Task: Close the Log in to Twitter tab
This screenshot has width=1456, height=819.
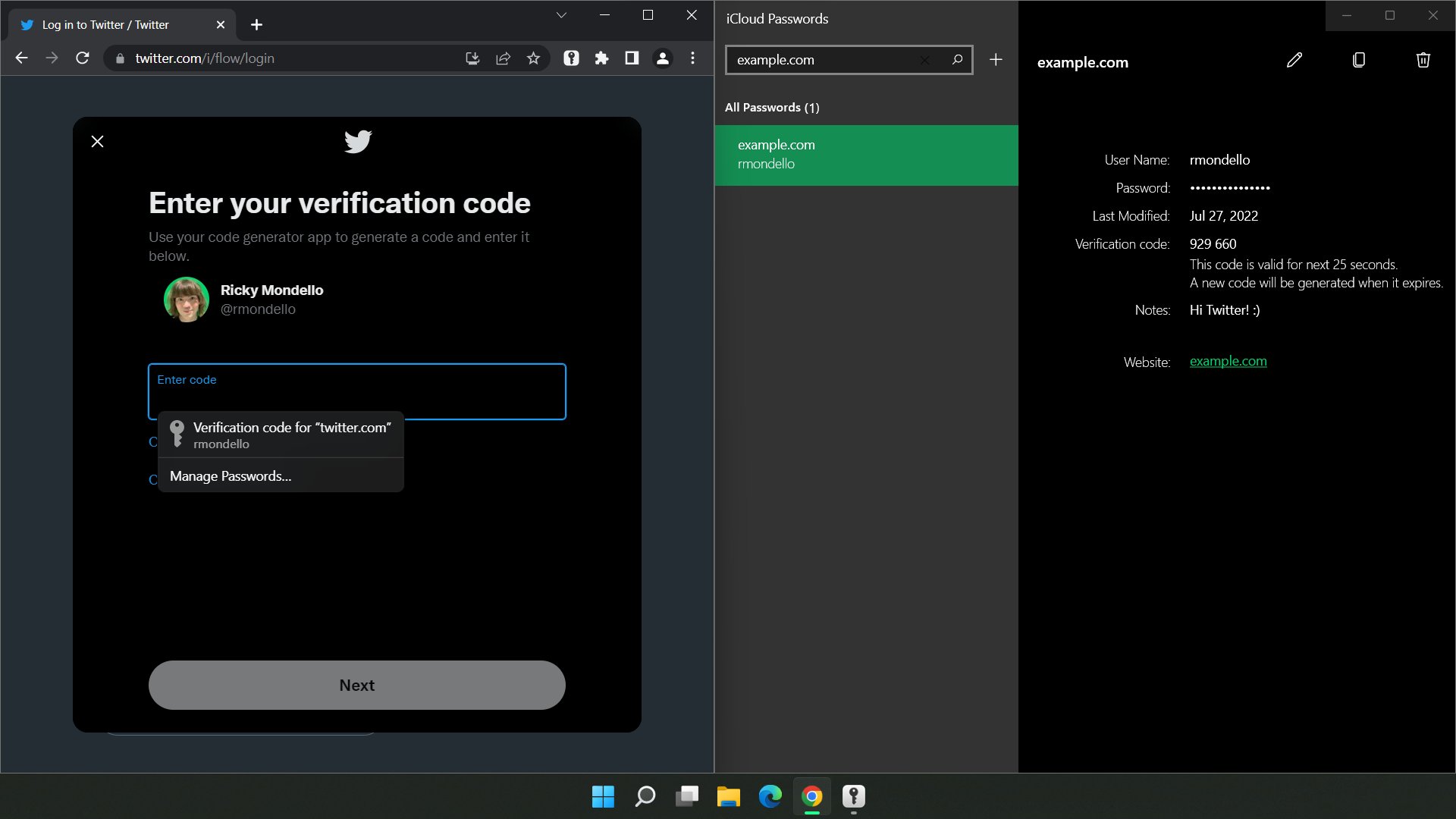Action: point(221,25)
